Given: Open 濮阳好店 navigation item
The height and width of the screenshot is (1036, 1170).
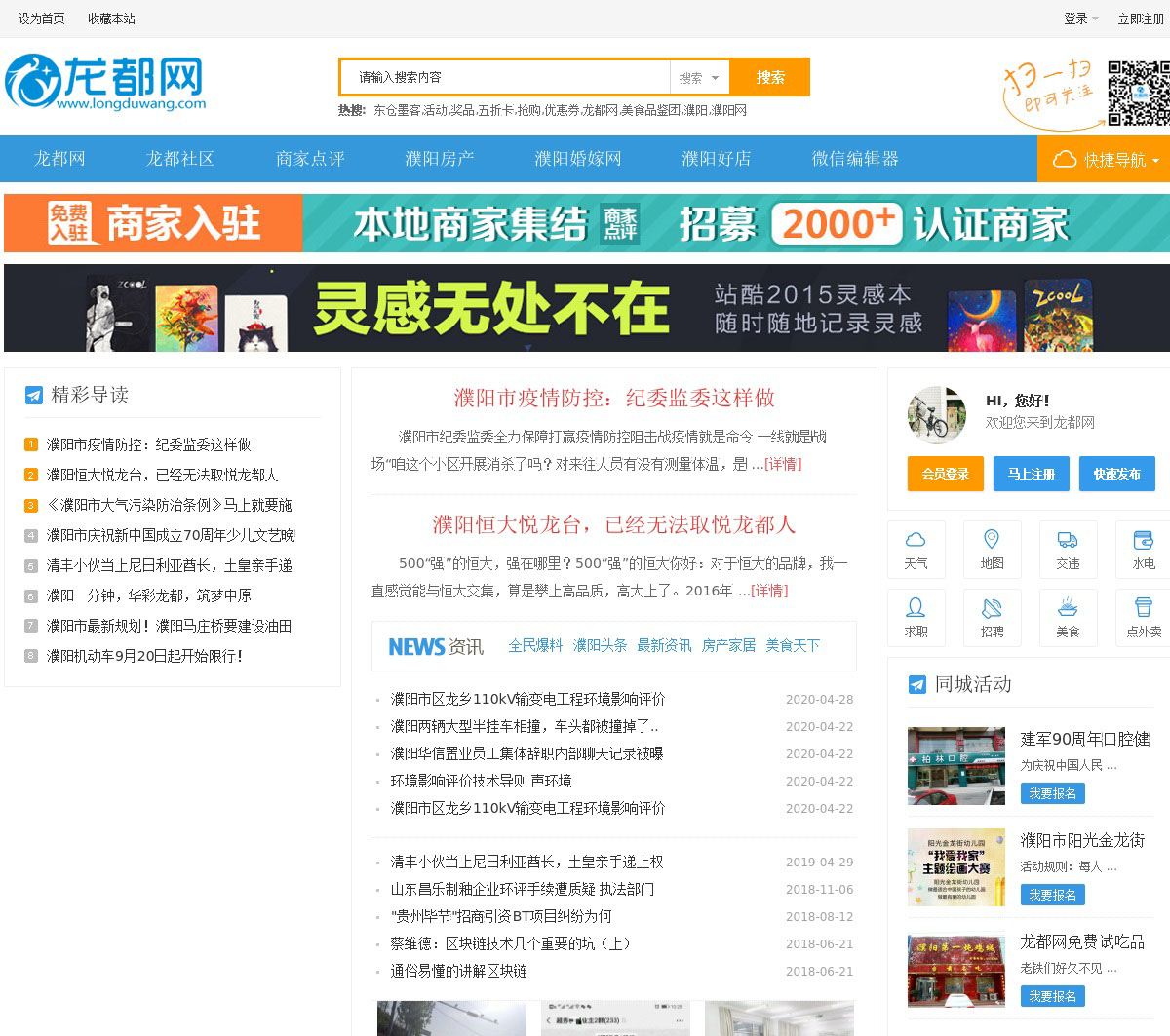Looking at the screenshot, I should tap(717, 159).
